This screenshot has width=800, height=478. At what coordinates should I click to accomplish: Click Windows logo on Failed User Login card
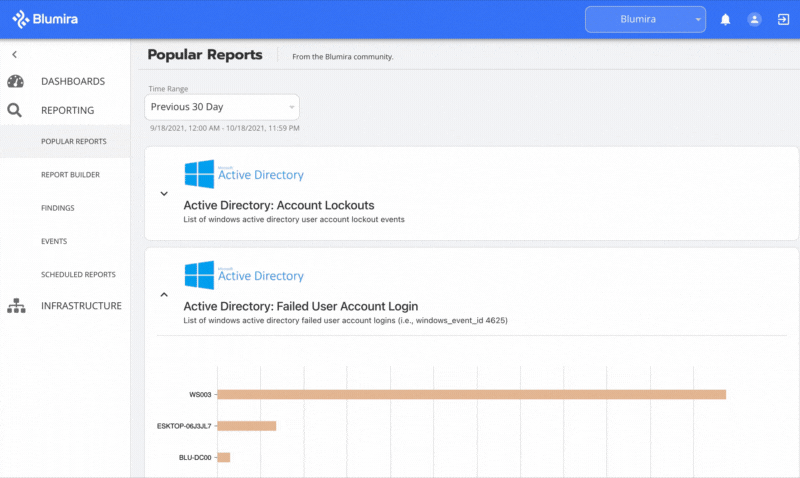coord(199,275)
